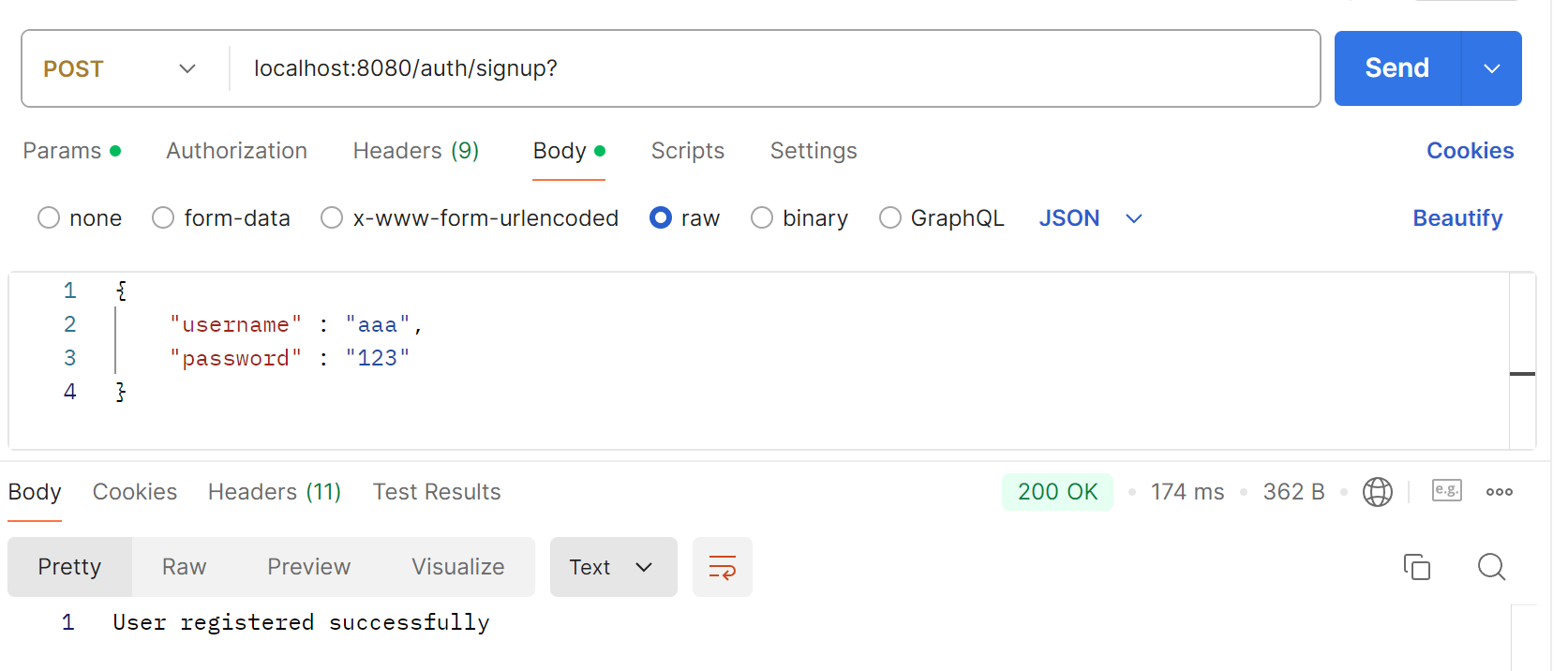This screenshot has width=1568, height=671.
Task: Pick the binary body radio option
Action: (x=762, y=218)
